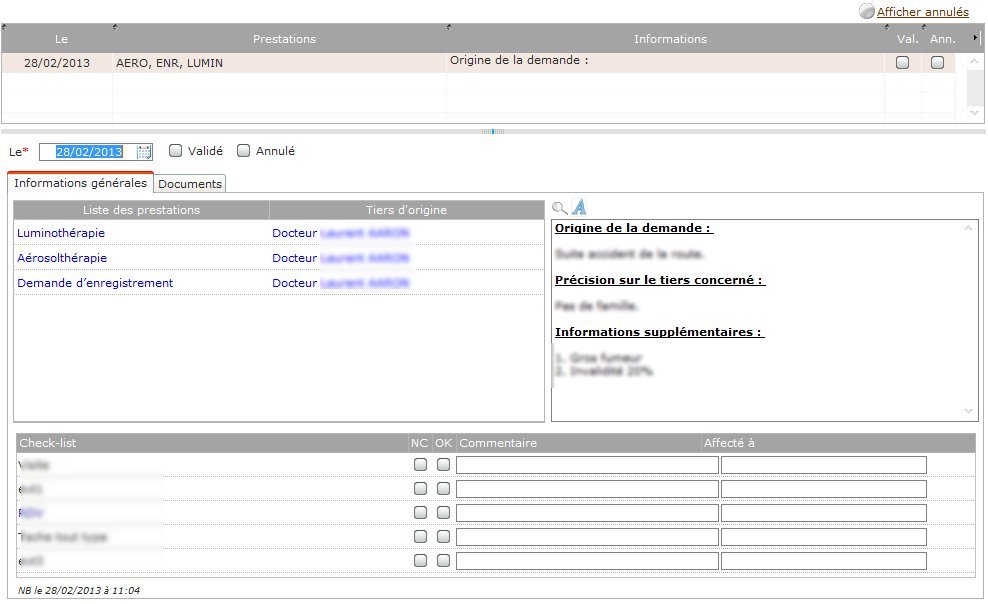Open the Demande d'enregistrement link
988x604 pixels.
coord(95,283)
